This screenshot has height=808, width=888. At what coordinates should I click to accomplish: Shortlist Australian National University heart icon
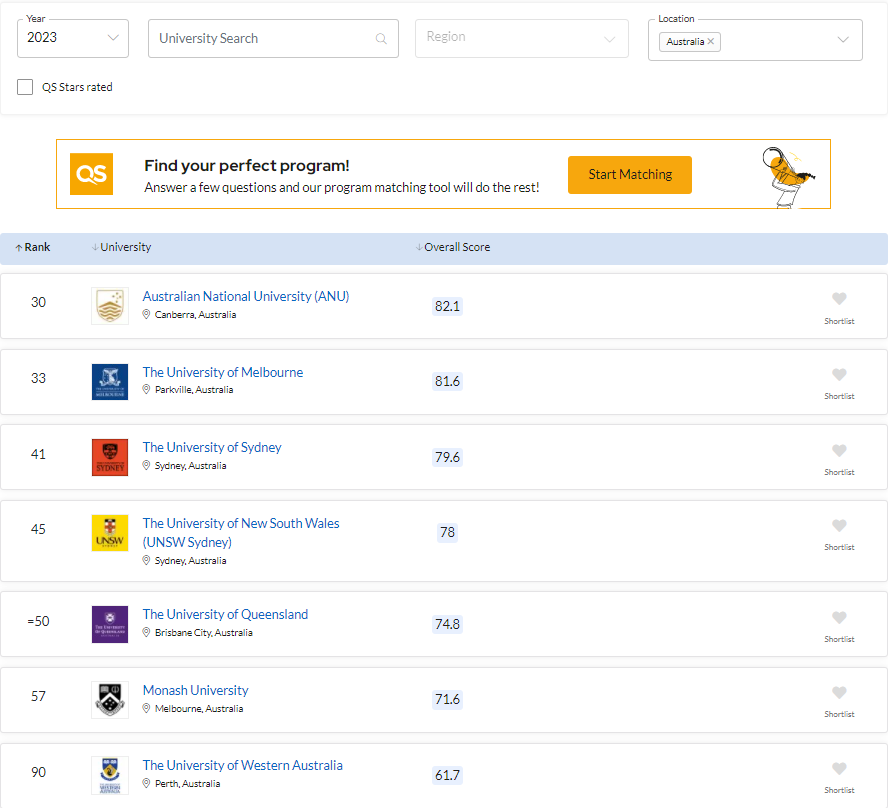pyautogui.click(x=839, y=299)
